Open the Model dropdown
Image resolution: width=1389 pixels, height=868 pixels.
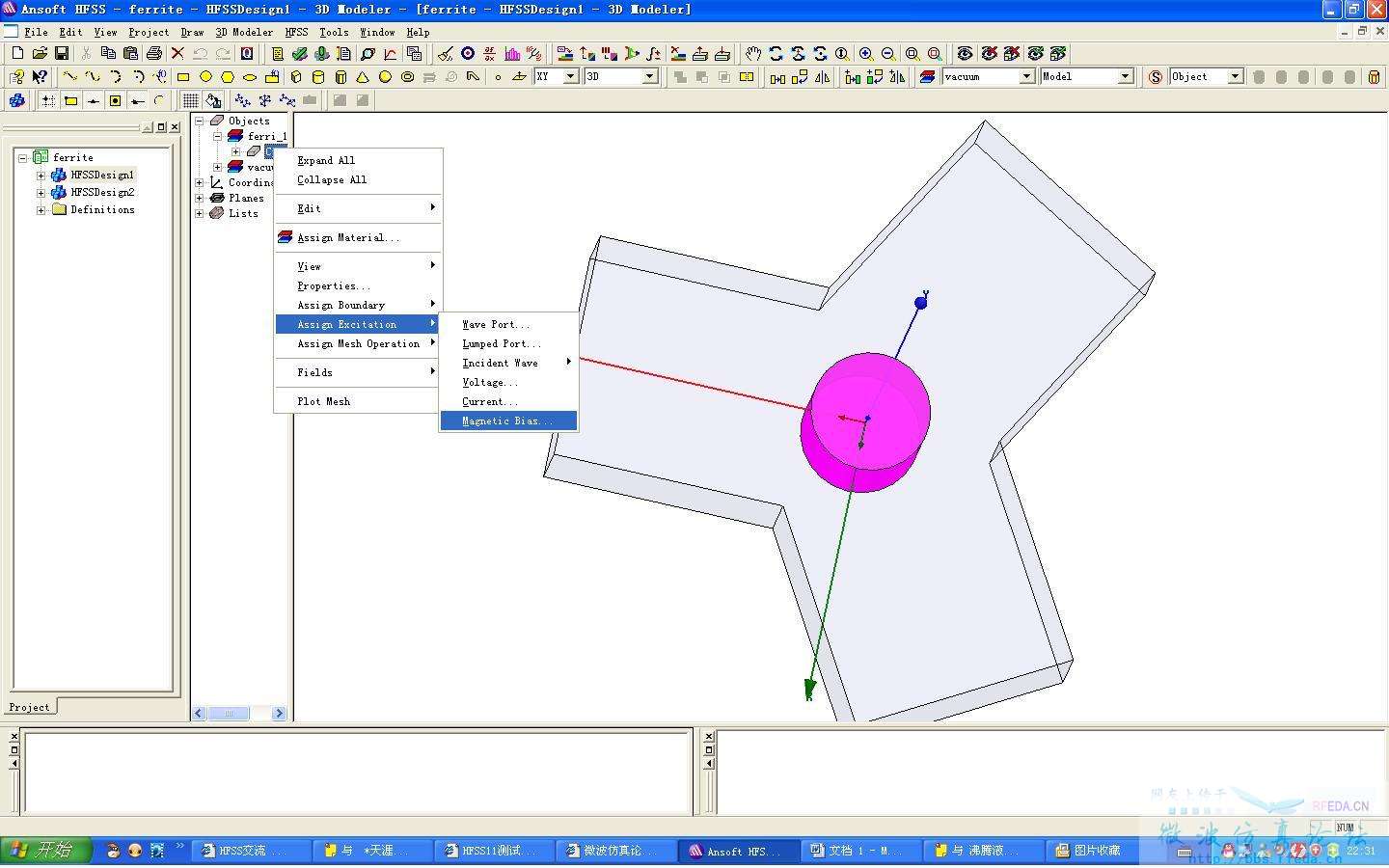pos(1125,76)
